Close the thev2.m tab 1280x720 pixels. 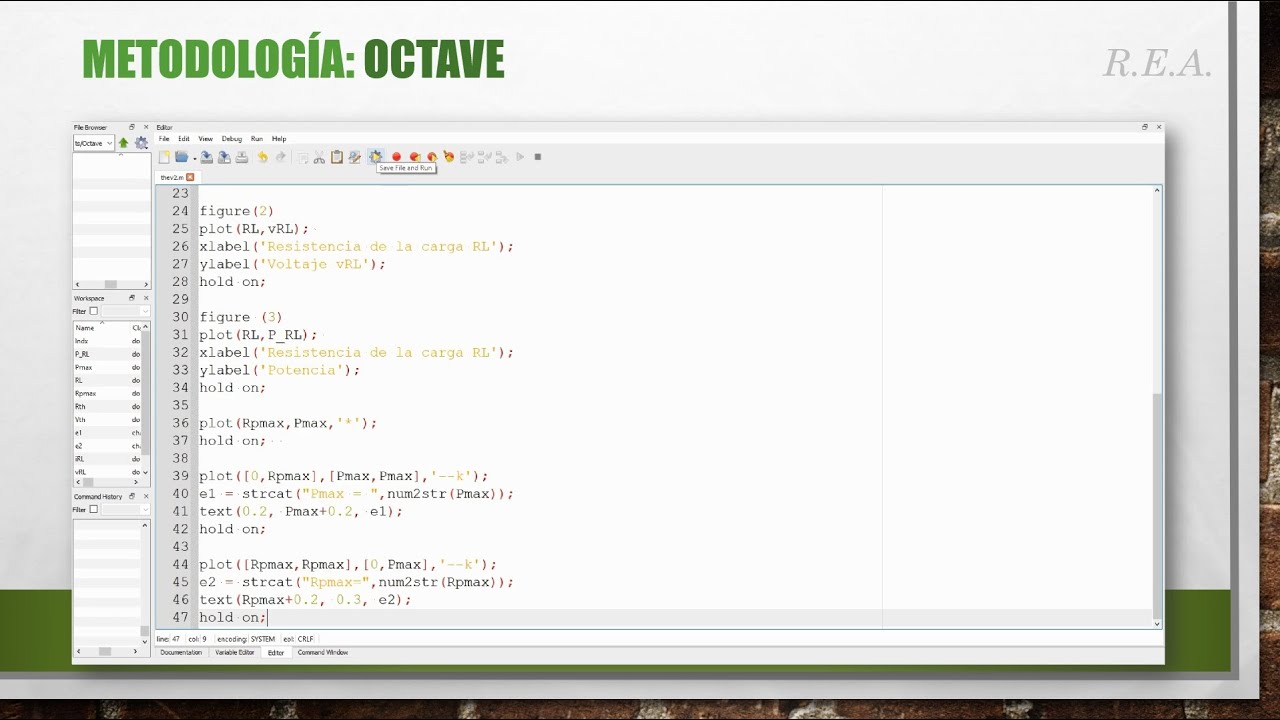tap(190, 177)
